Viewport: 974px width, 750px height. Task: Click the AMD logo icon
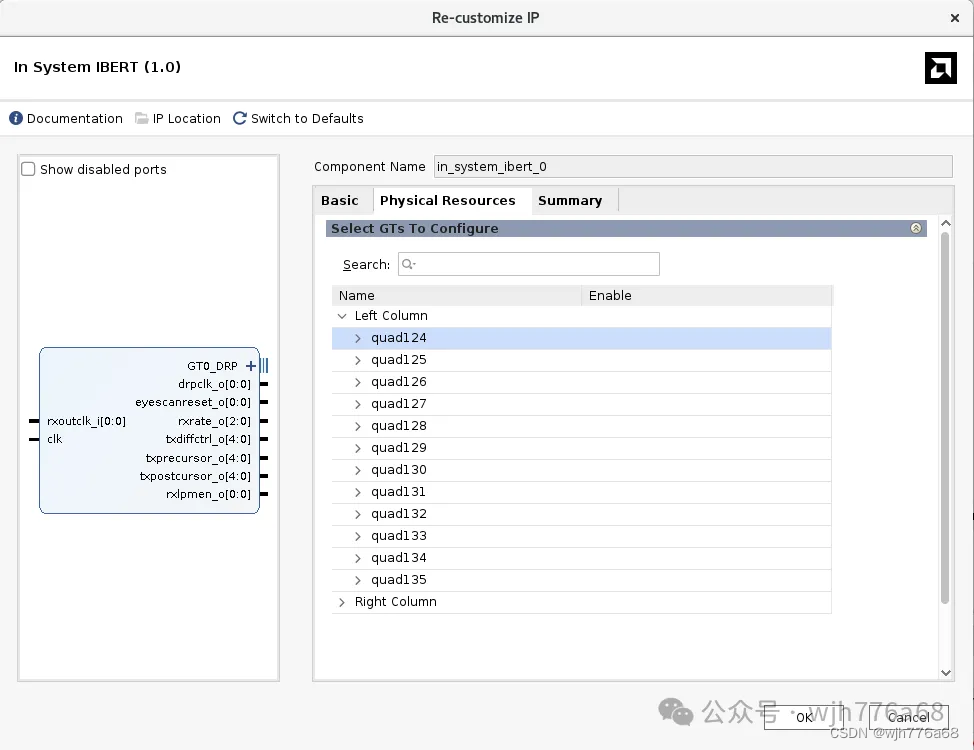[940, 68]
